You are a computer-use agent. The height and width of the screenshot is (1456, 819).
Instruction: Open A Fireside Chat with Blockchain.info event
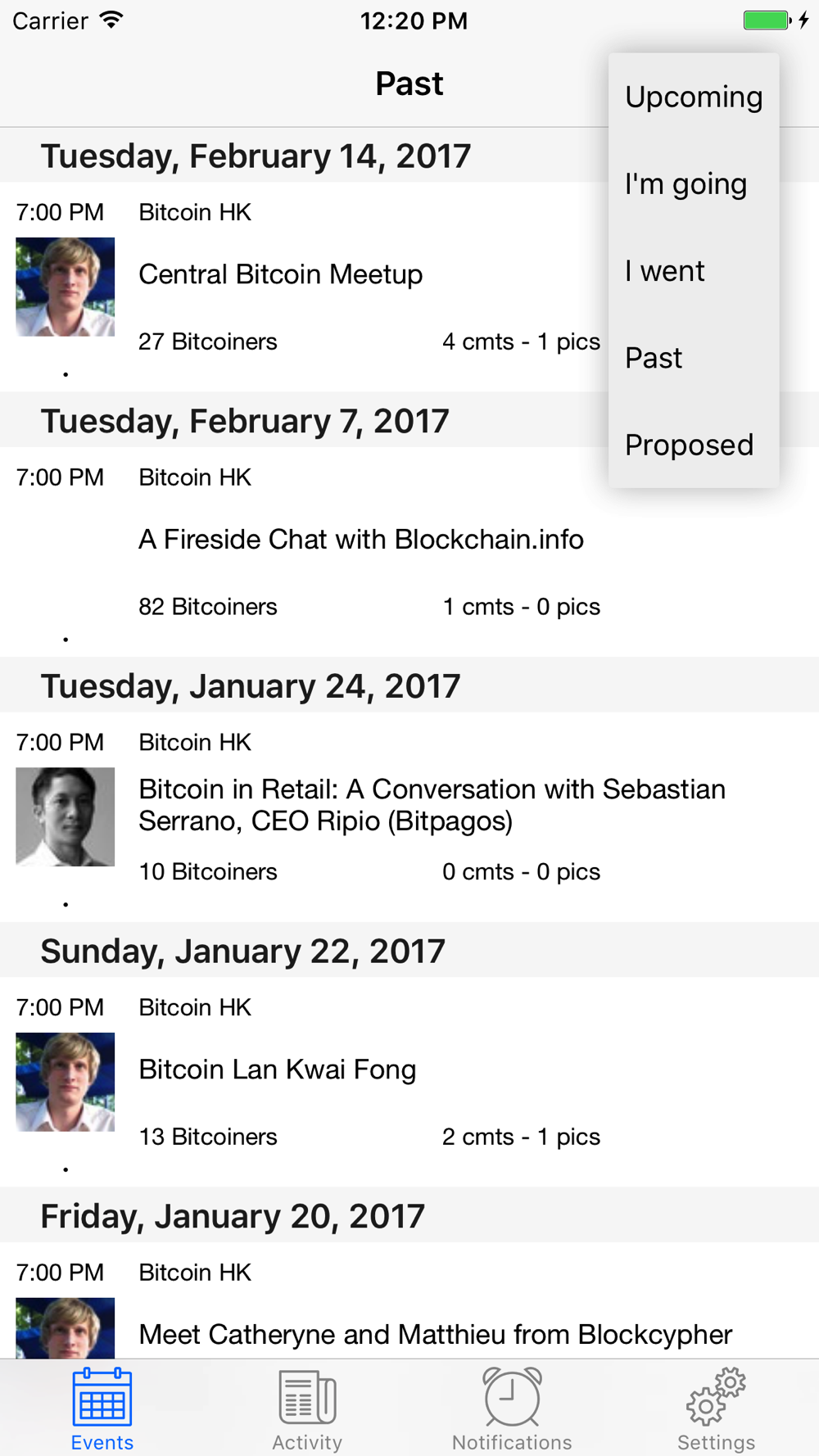361,540
